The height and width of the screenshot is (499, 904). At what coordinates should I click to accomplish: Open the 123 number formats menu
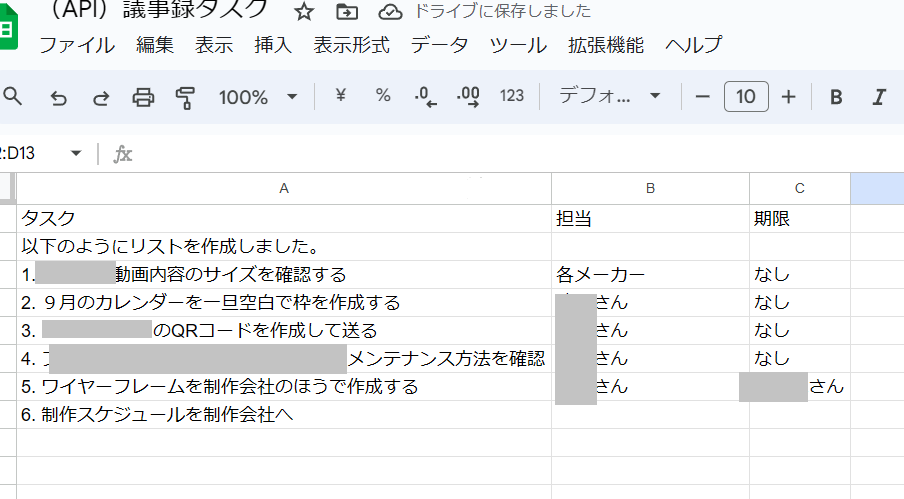(512, 96)
